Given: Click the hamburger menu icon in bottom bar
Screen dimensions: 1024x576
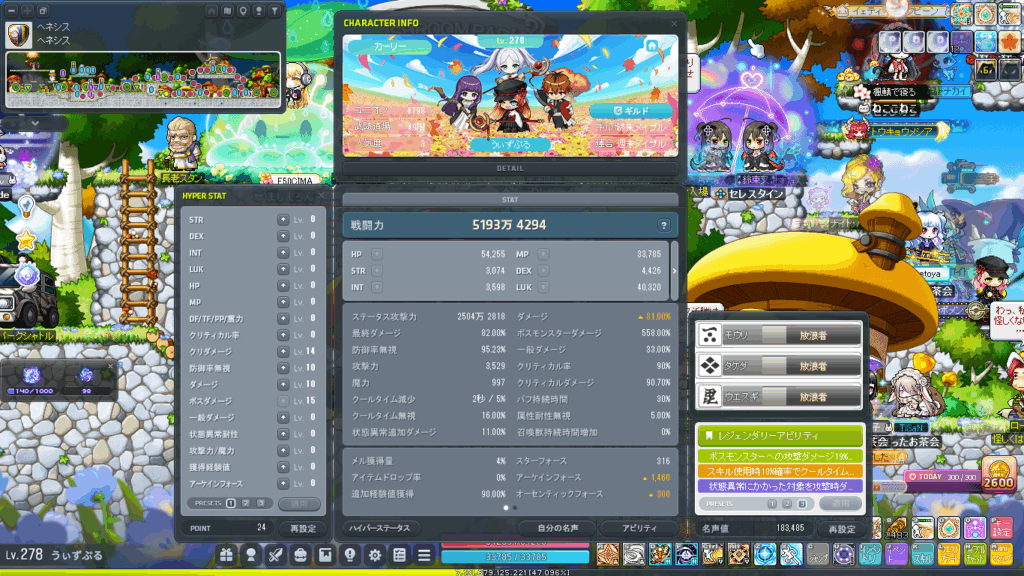Looking at the screenshot, I should click(424, 554).
